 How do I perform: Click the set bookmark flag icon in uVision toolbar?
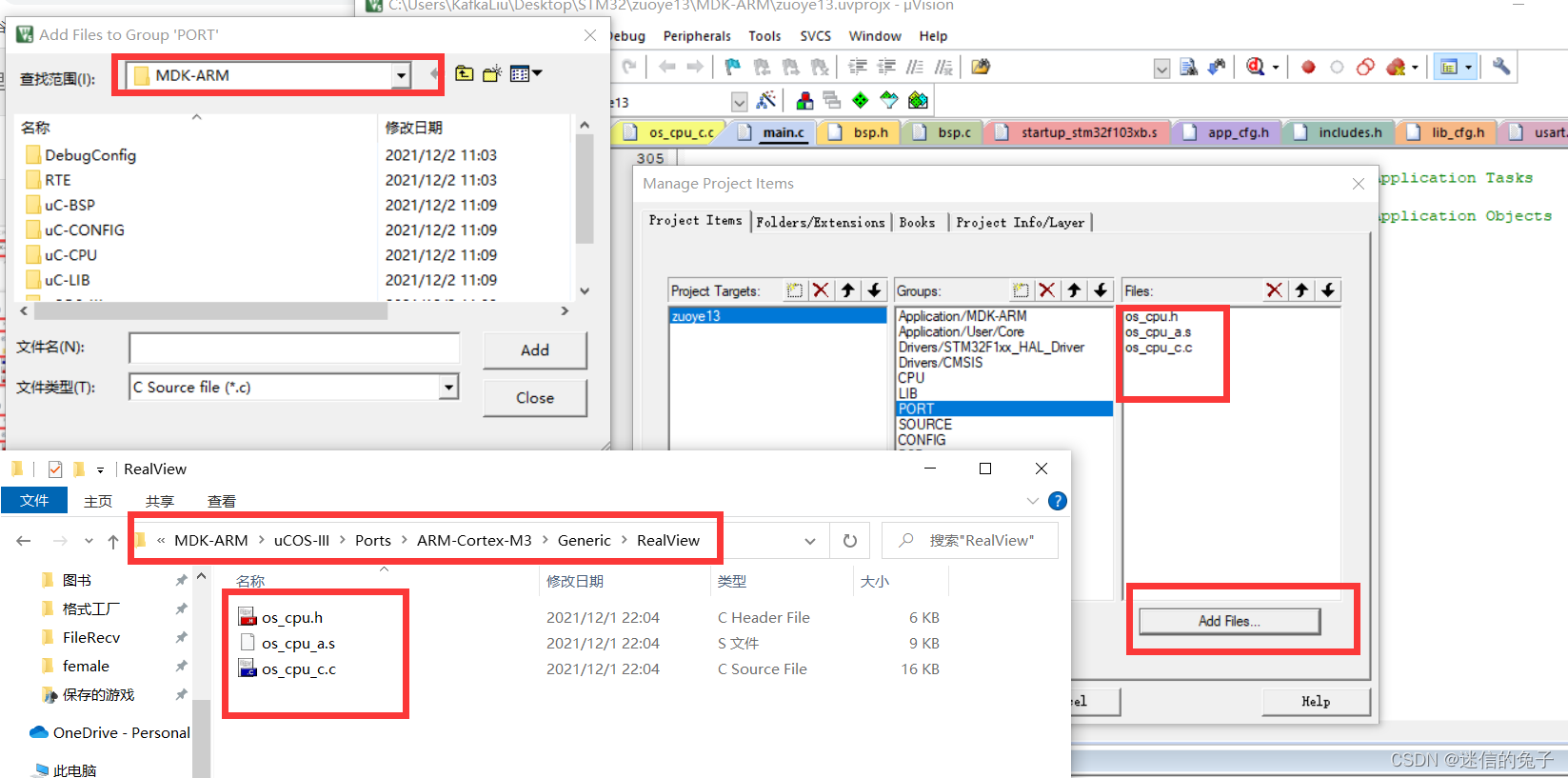coord(732,67)
